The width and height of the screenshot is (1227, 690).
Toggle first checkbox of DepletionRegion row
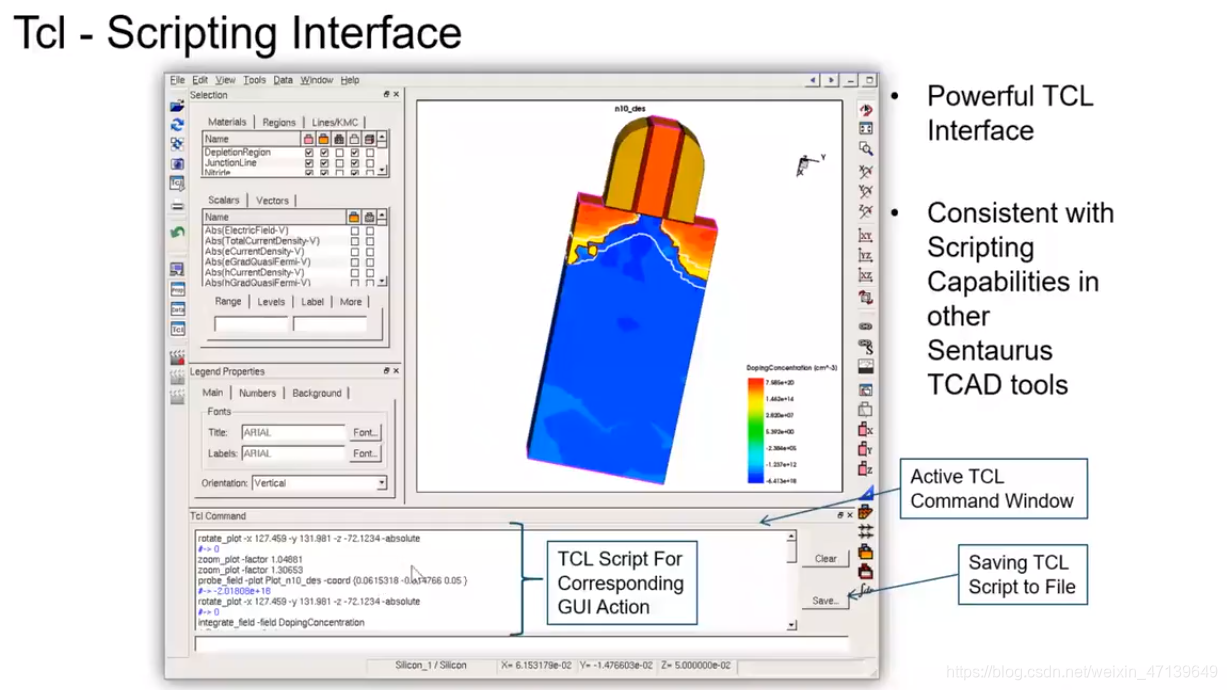(309, 153)
